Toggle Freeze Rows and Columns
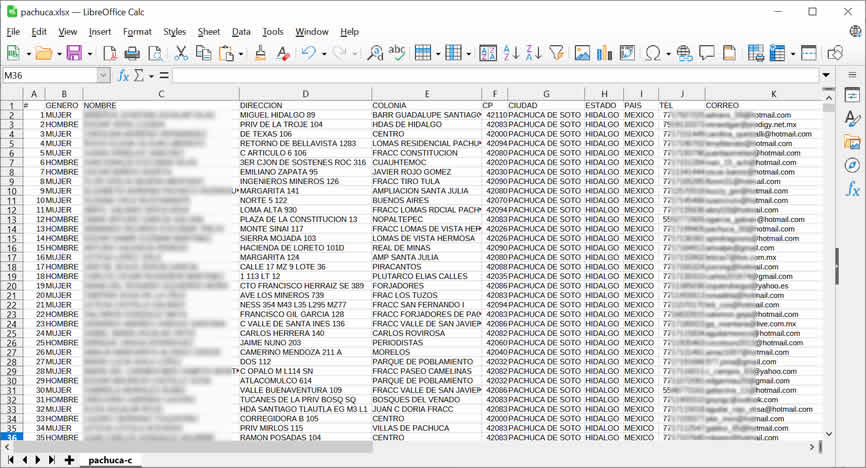Image resolution: width=866 pixels, height=468 pixels. pos(778,53)
